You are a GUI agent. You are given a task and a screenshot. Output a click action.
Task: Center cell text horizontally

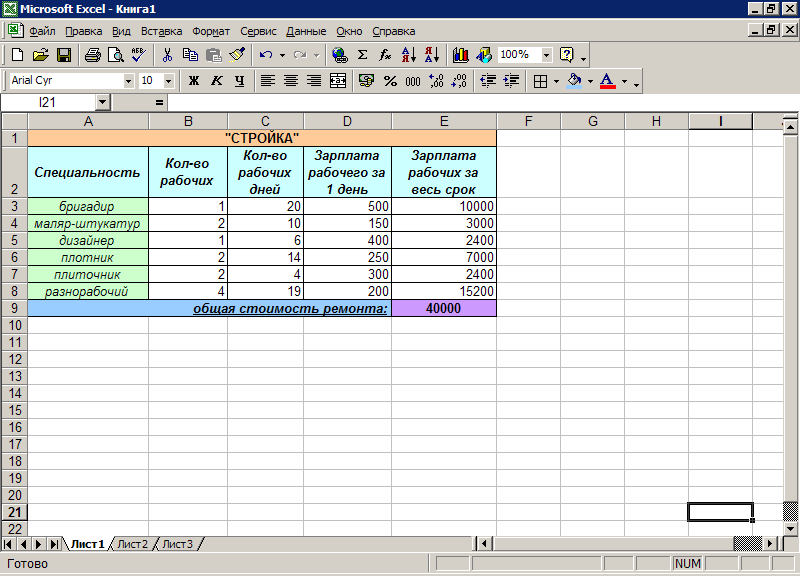tap(291, 81)
